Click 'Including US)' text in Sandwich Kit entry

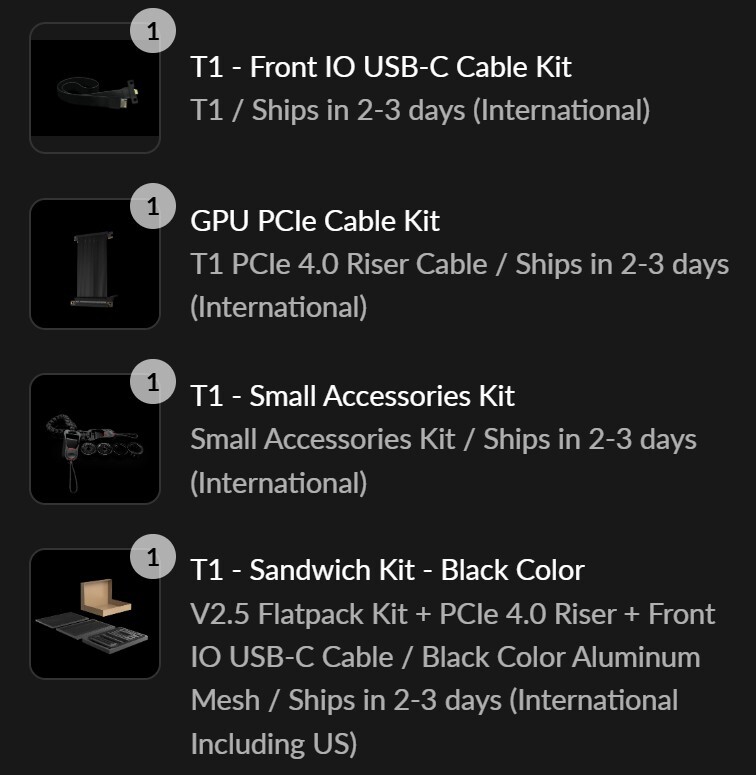point(274,744)
